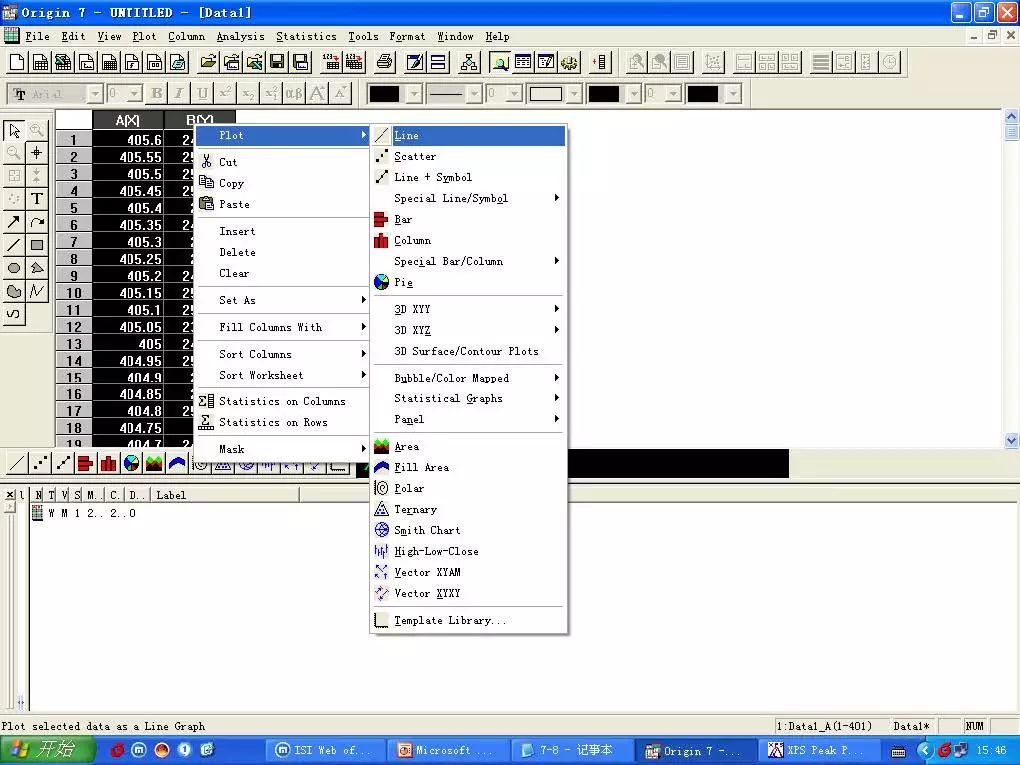The height and width of the screenshot is (765, 1020).
Task: Click Area plot icon on bottom toolbar
Action: tap(154, 463)
